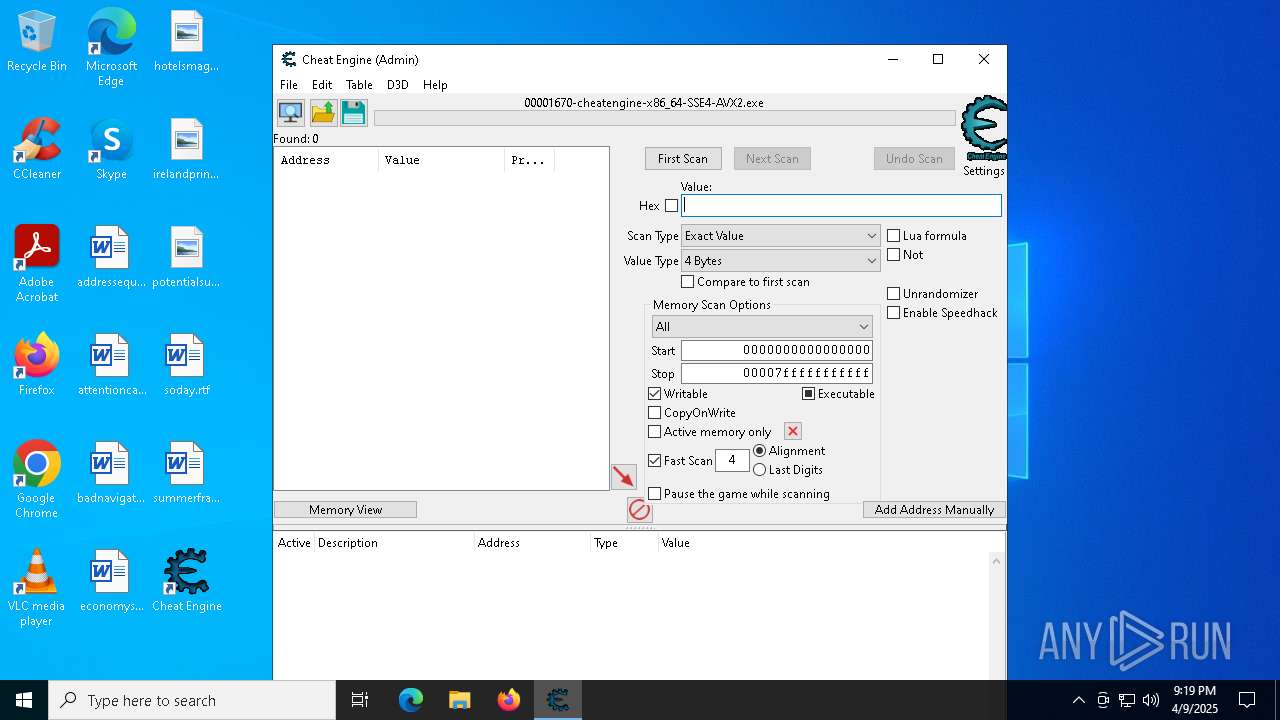This screenshot has width=1280, height=720.
Task: Save cheat table floppy disk icon
Action: click(354, 112)
